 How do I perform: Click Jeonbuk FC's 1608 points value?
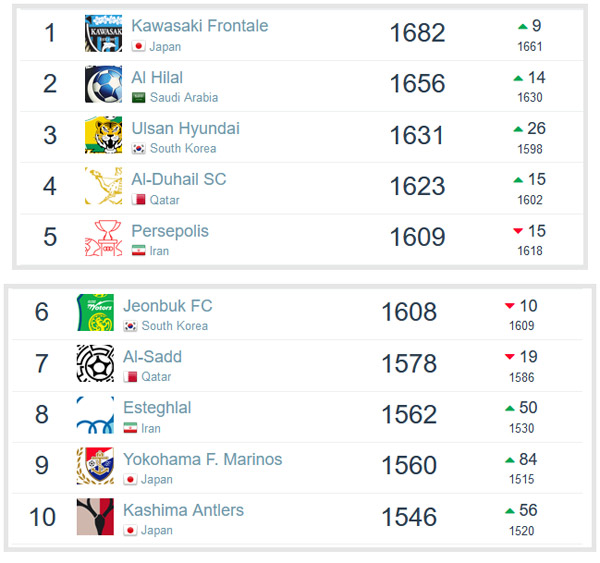pos(409,313)
